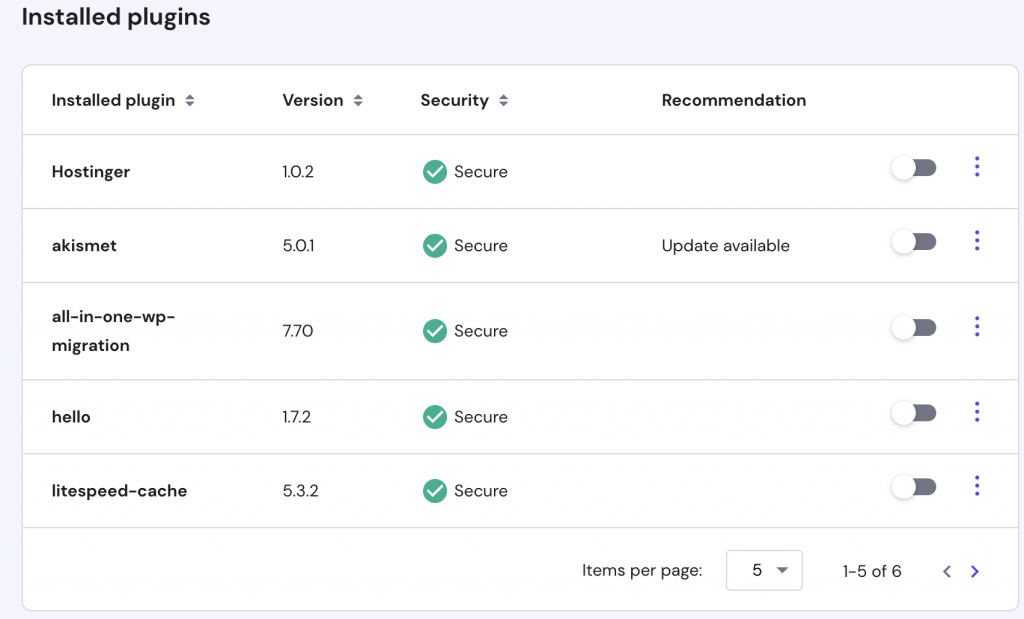The image size is (1024, 619).
Task: Click the green Secure checkmark for akismet
Action: point(434,246)
